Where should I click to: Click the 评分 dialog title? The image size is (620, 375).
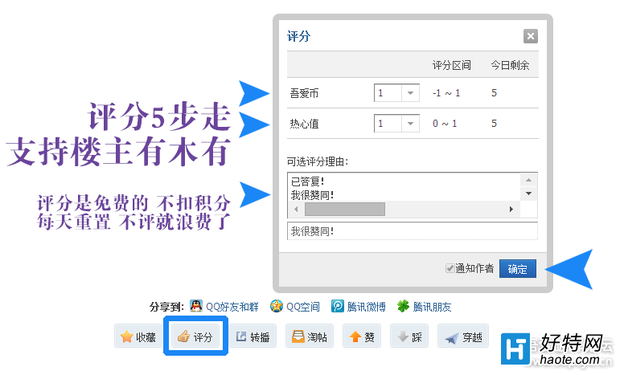tap(299, 36)
